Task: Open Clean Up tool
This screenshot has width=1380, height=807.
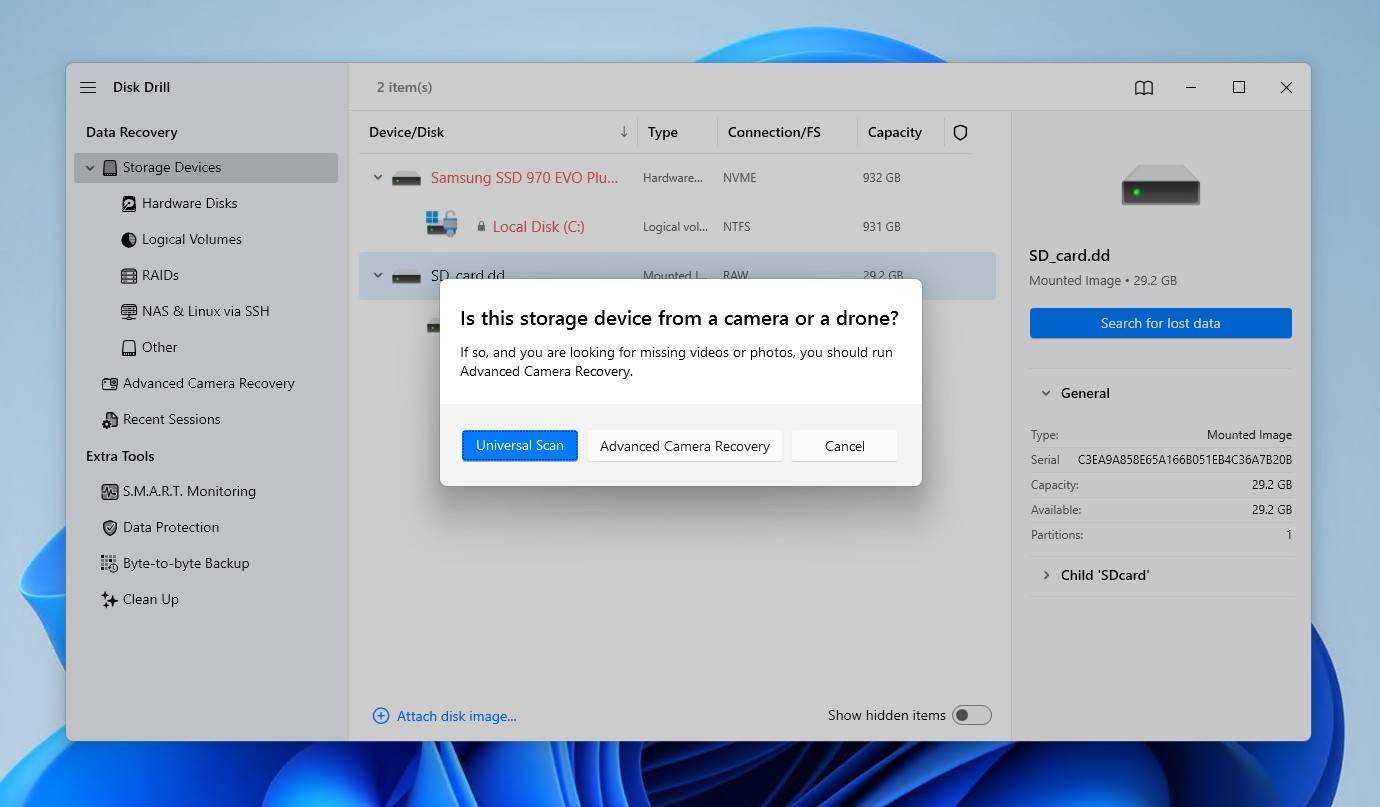Action: (151, 600)
